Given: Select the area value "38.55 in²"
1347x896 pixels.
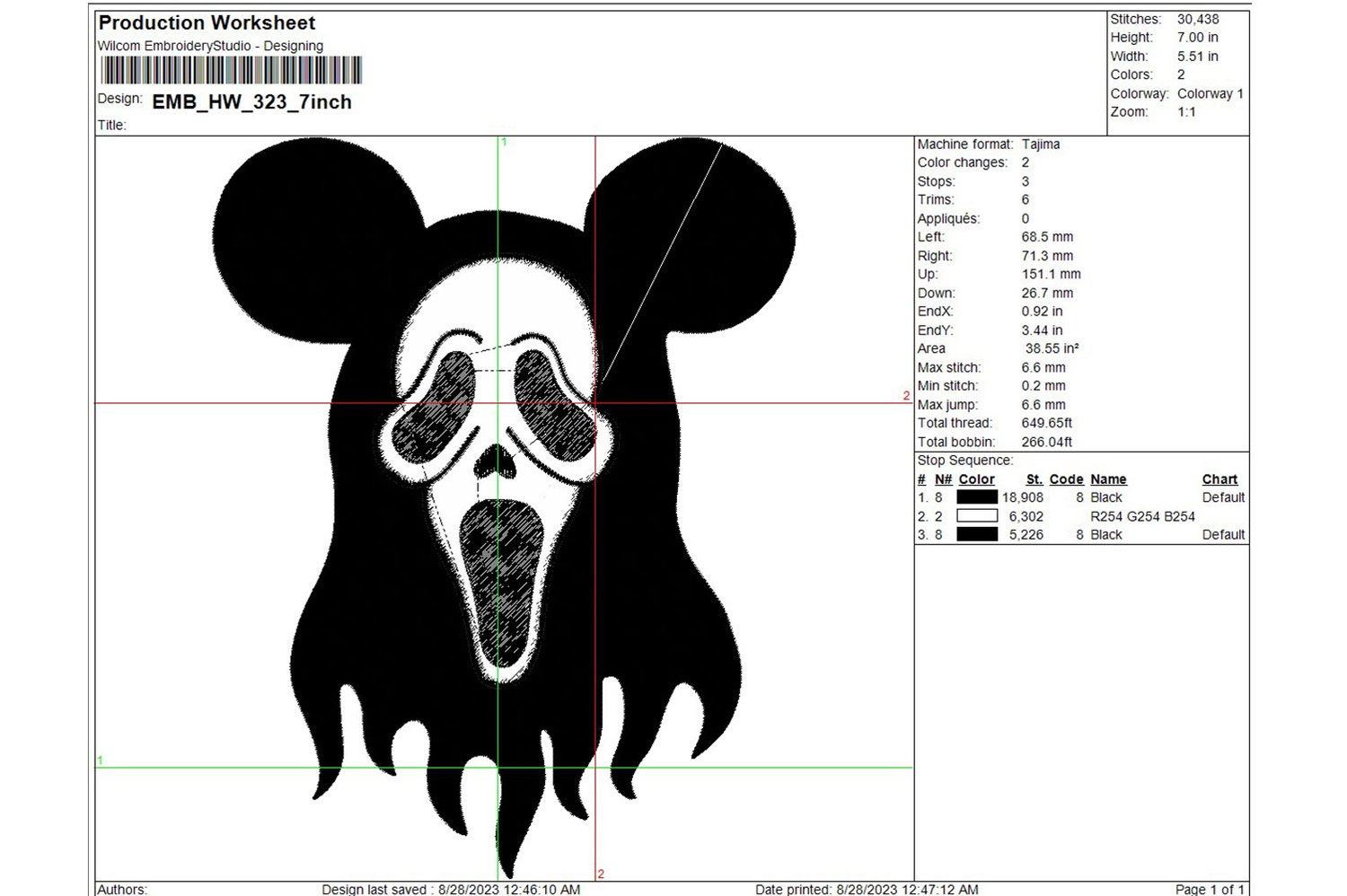Looking at the screenshot, I should pyautogui.click(x=1052, y=348).
